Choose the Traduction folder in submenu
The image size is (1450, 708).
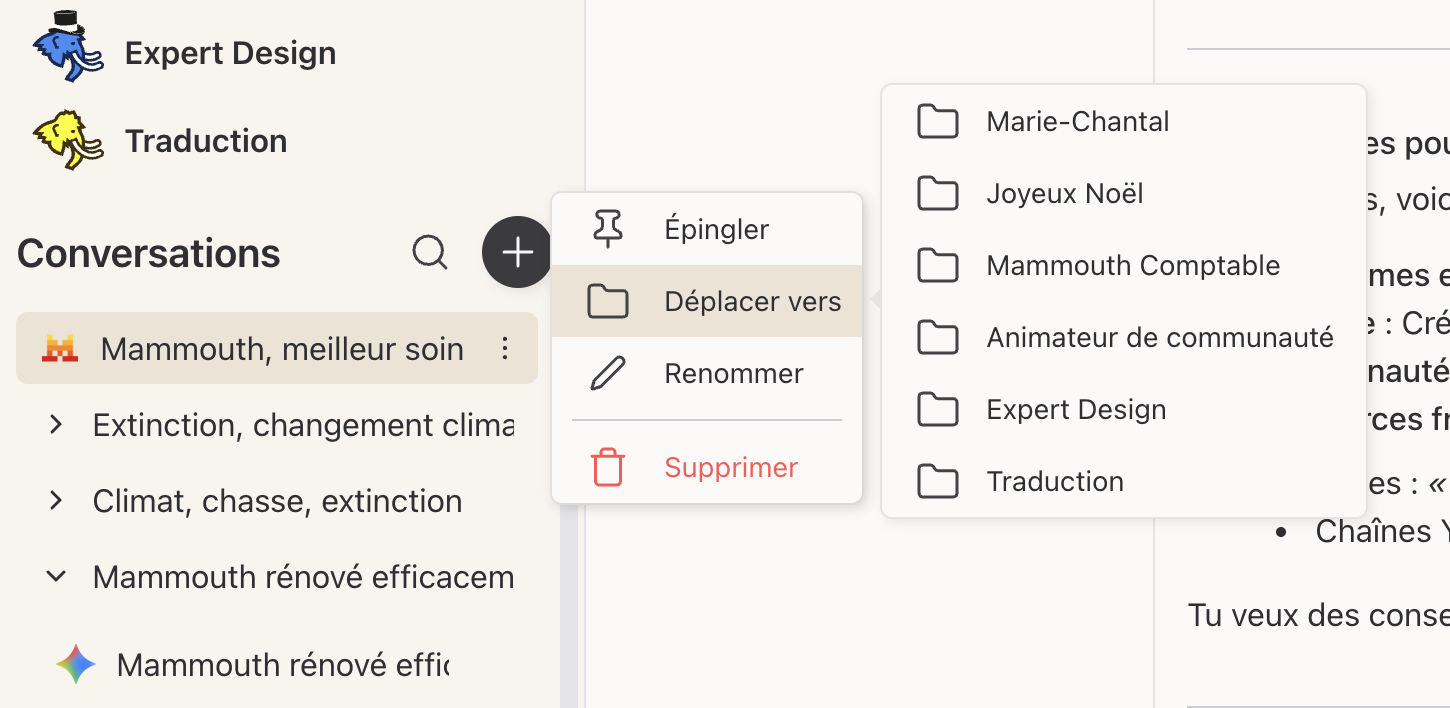pos(1054,482)
